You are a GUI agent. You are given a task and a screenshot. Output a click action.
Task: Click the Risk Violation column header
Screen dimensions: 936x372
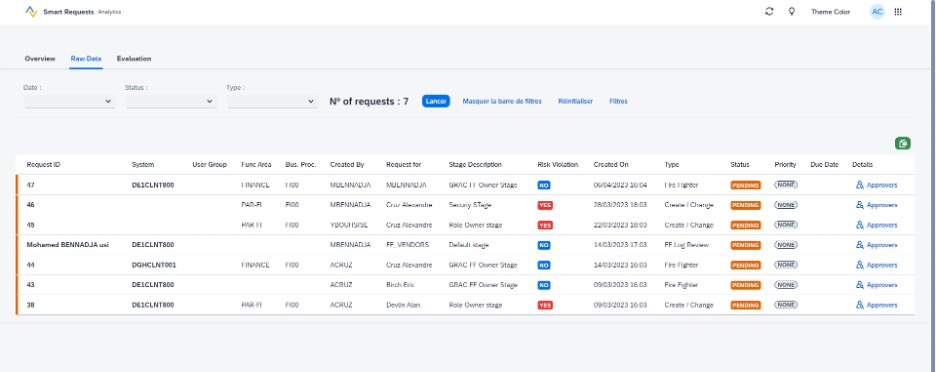[x=558, y=165]
